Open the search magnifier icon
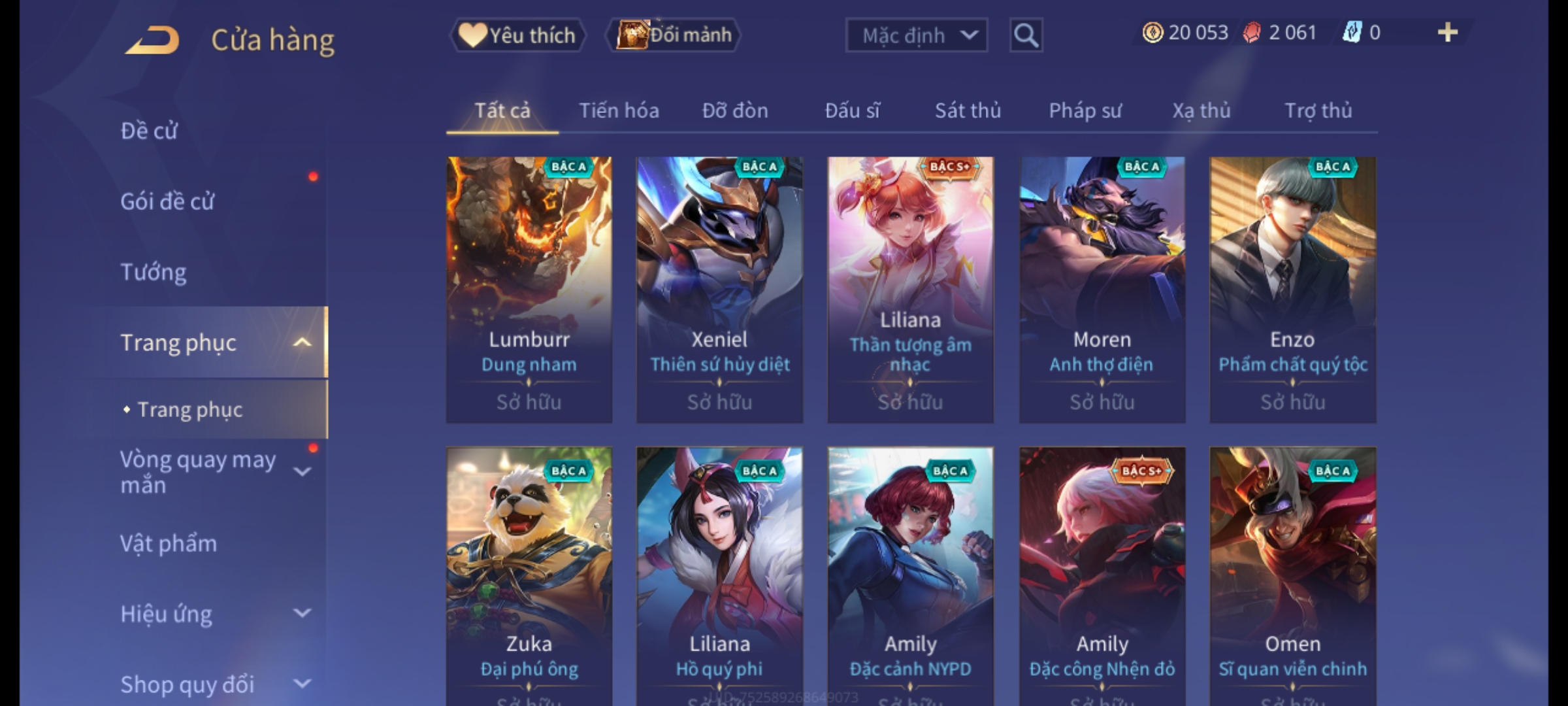 [x=1026, y=35]
